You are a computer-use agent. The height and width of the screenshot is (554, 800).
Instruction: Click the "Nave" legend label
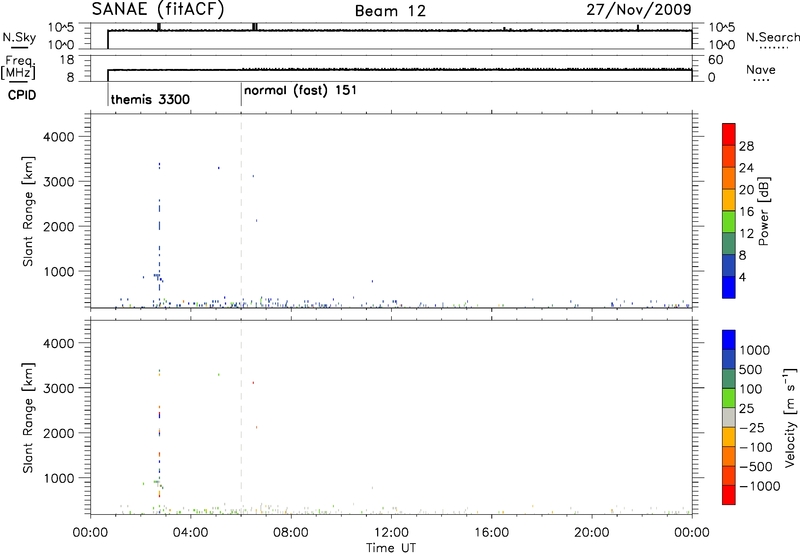(761, 70)
